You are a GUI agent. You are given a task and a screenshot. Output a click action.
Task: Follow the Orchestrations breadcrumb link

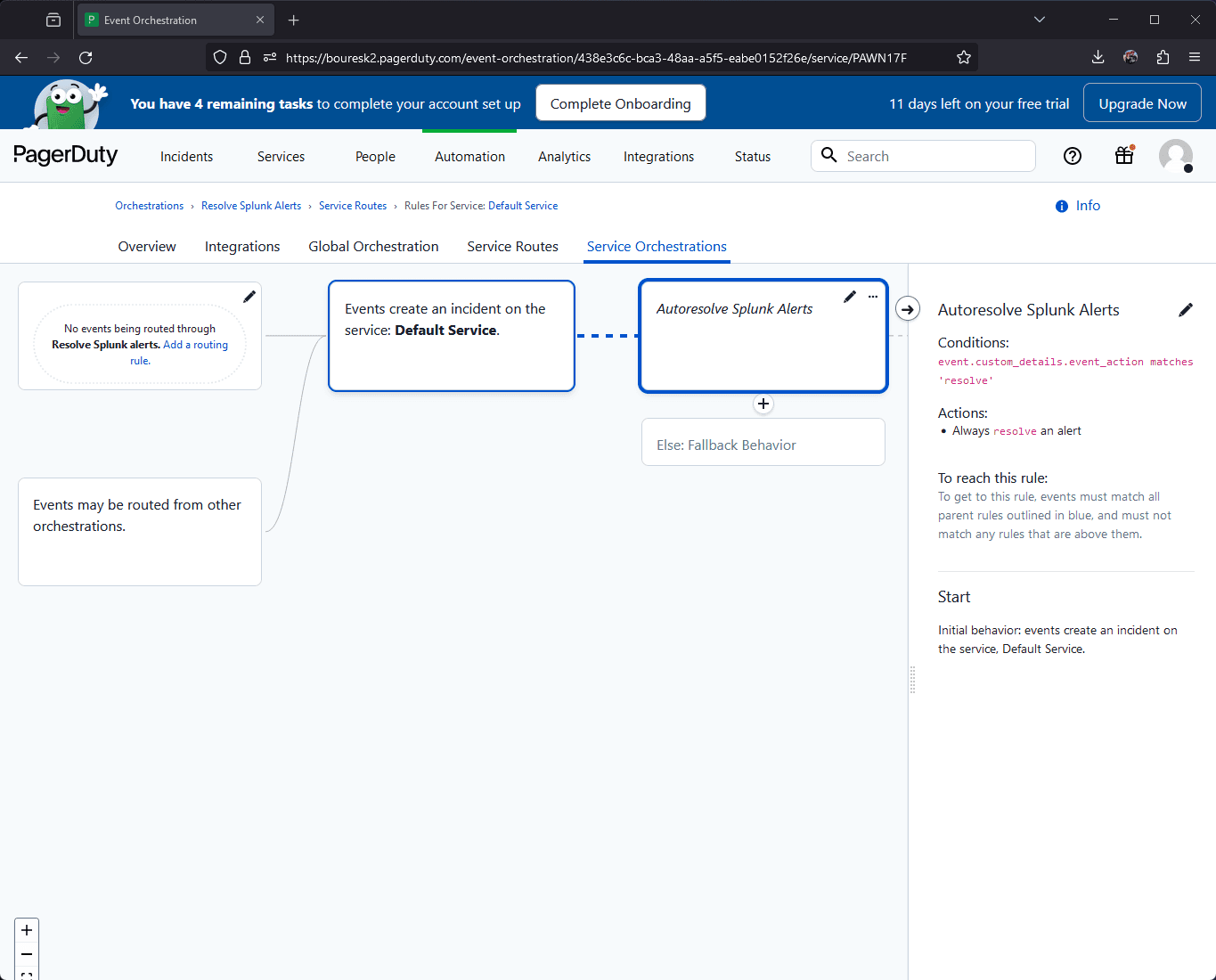[x=149, y=206]
